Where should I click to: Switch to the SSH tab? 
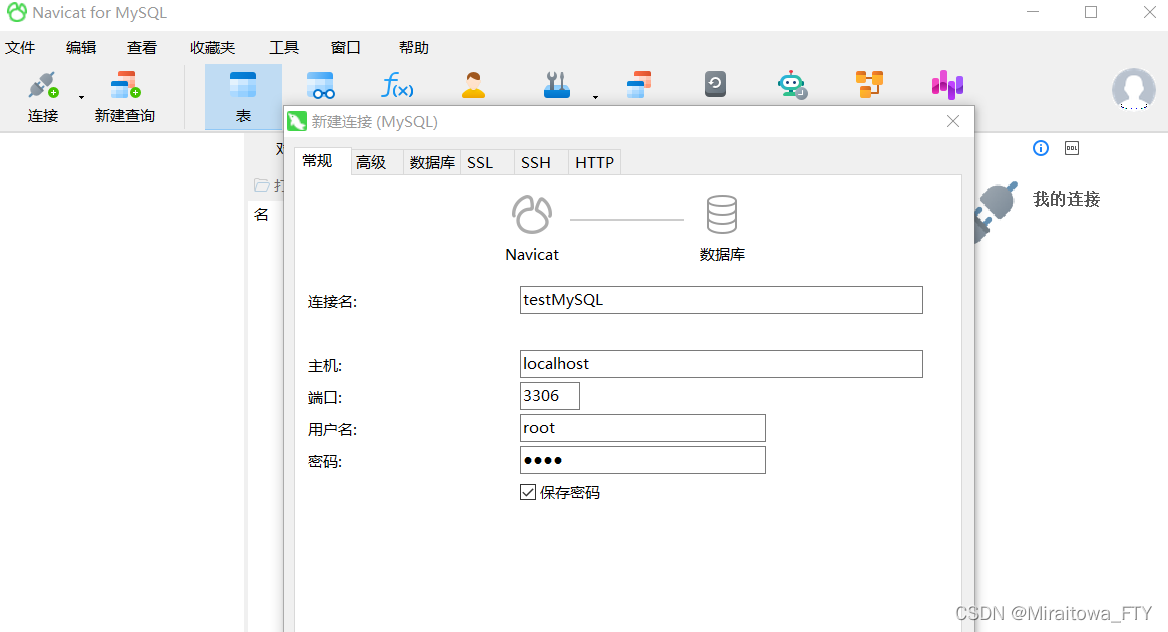coord(536,161)
